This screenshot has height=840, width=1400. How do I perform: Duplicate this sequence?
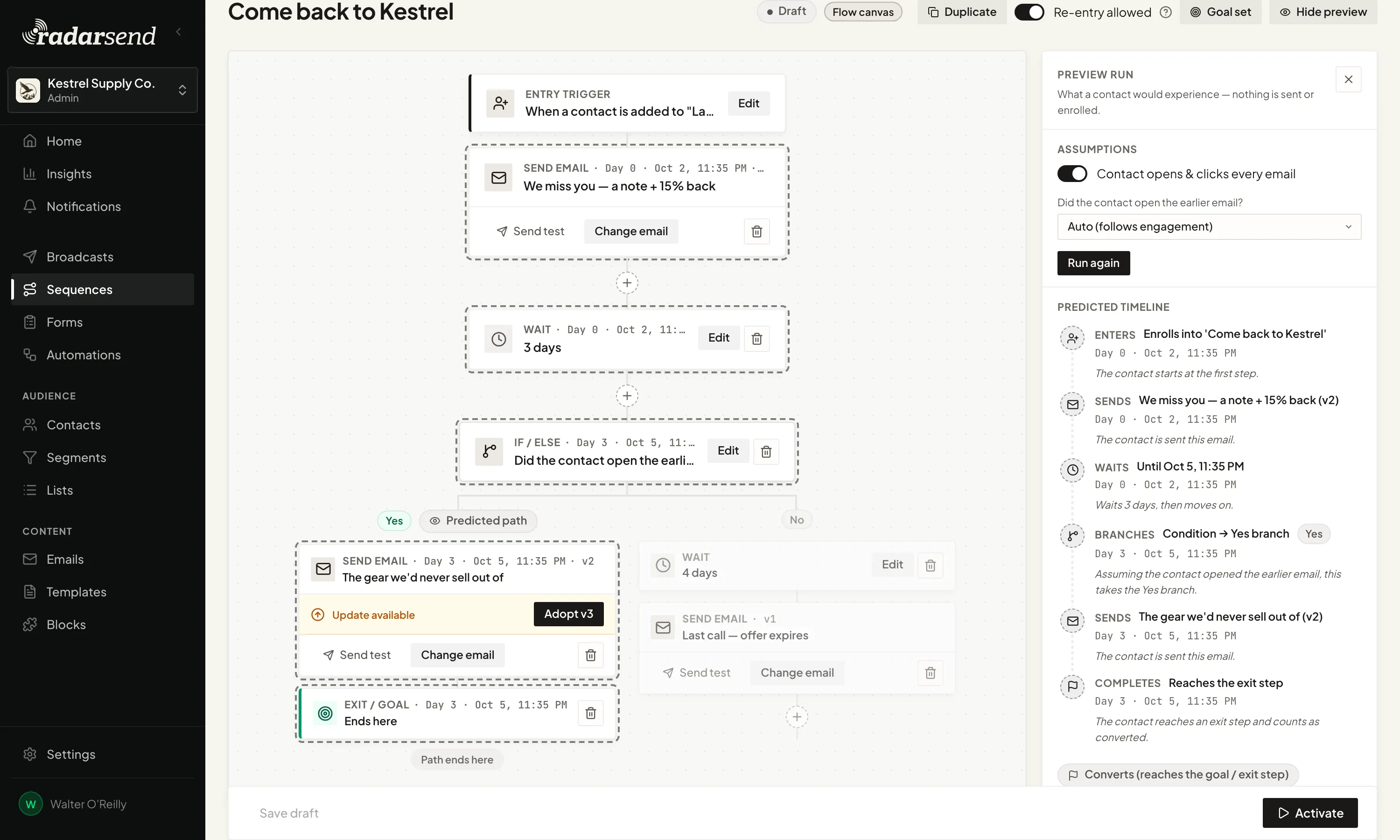[x=962, y=12]
